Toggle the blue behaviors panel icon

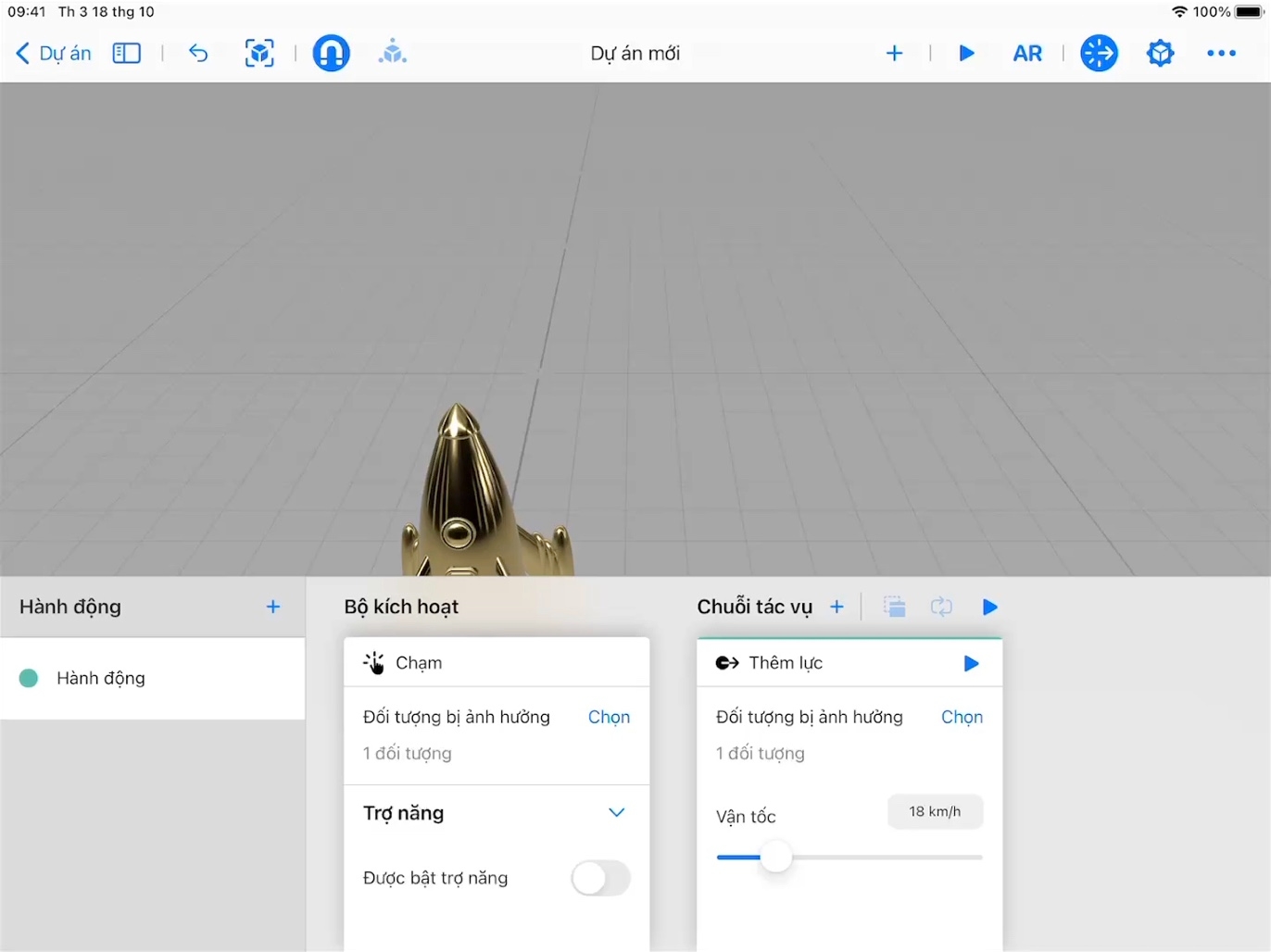tap(1100, 53)
